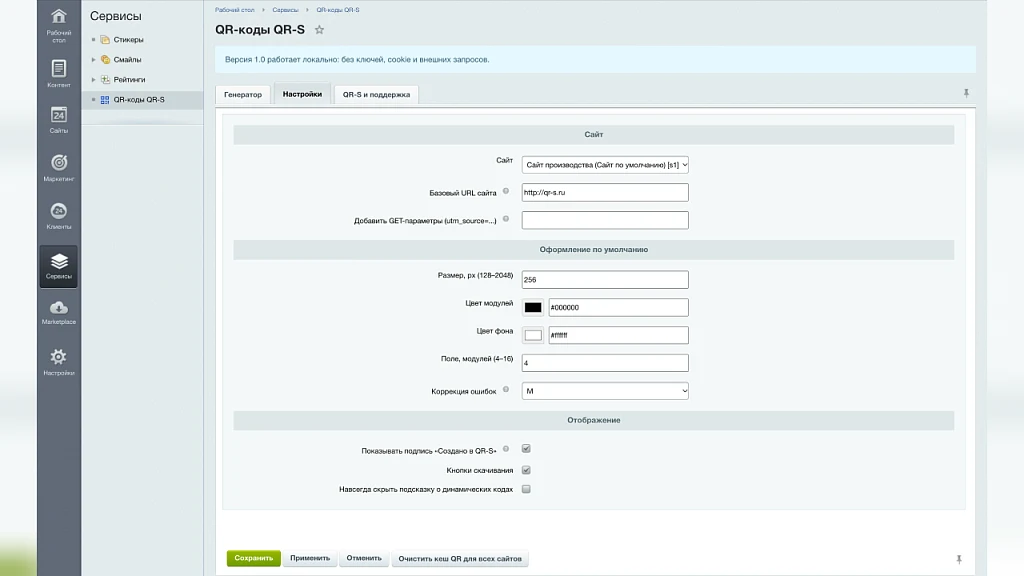Expand the Смайлы tree node arrow
The height and width of the screenshot is (576, 1024).
[x=93, y=59]
